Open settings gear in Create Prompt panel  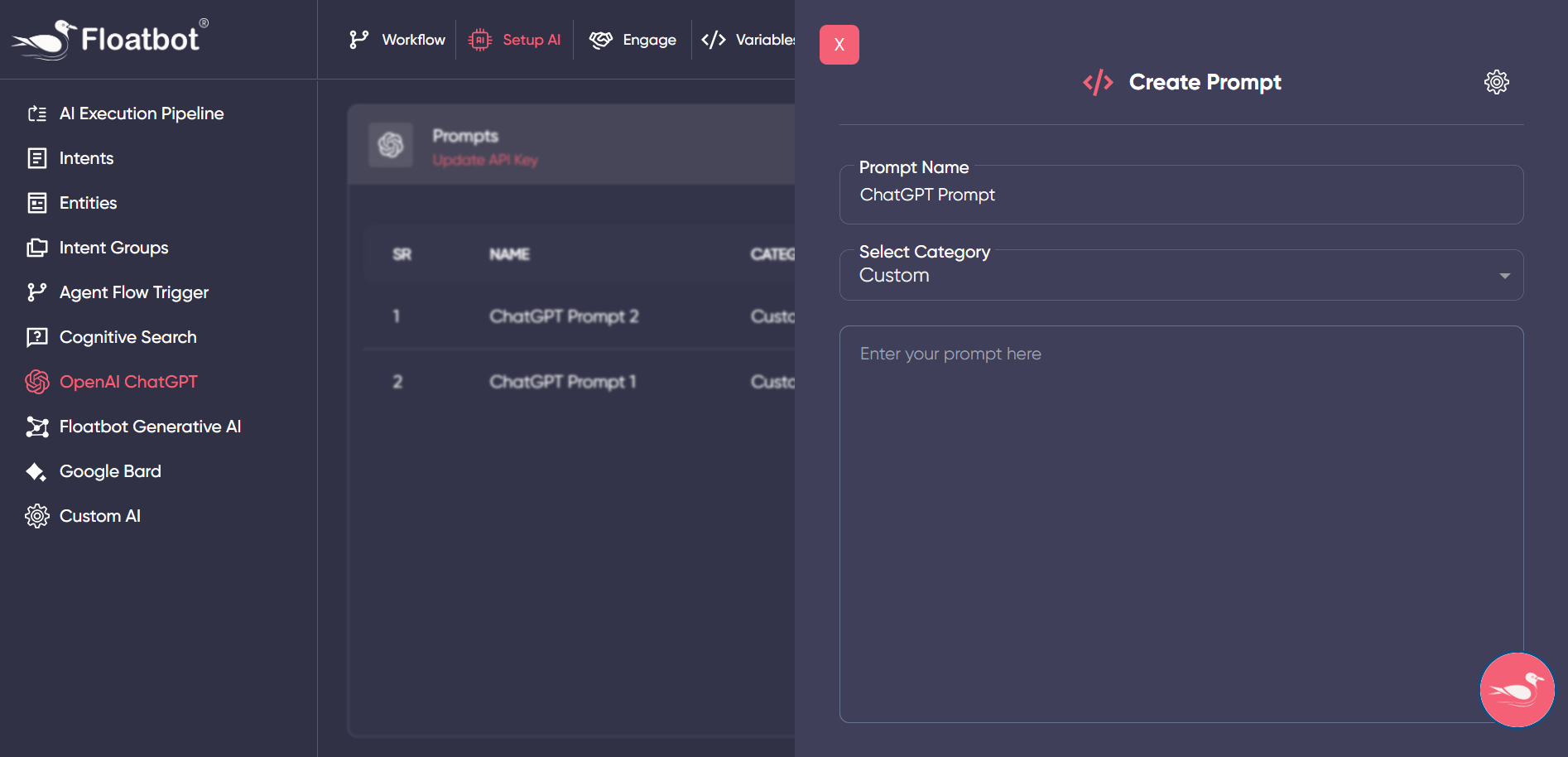tap(1496, 82)
